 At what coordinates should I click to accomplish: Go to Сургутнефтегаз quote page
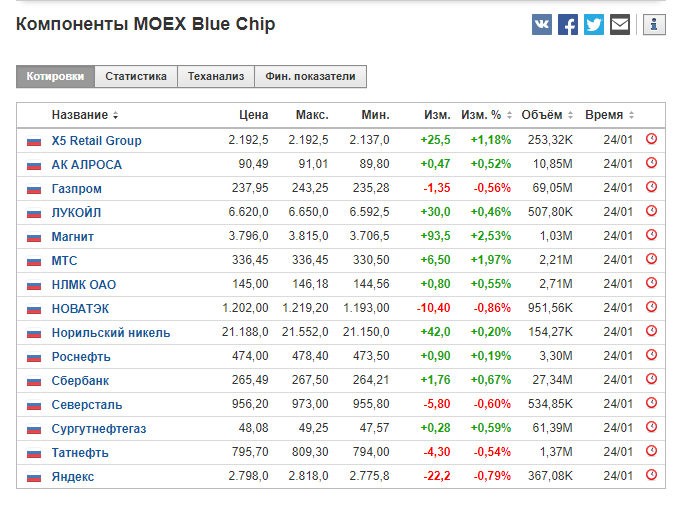point(99,428)
